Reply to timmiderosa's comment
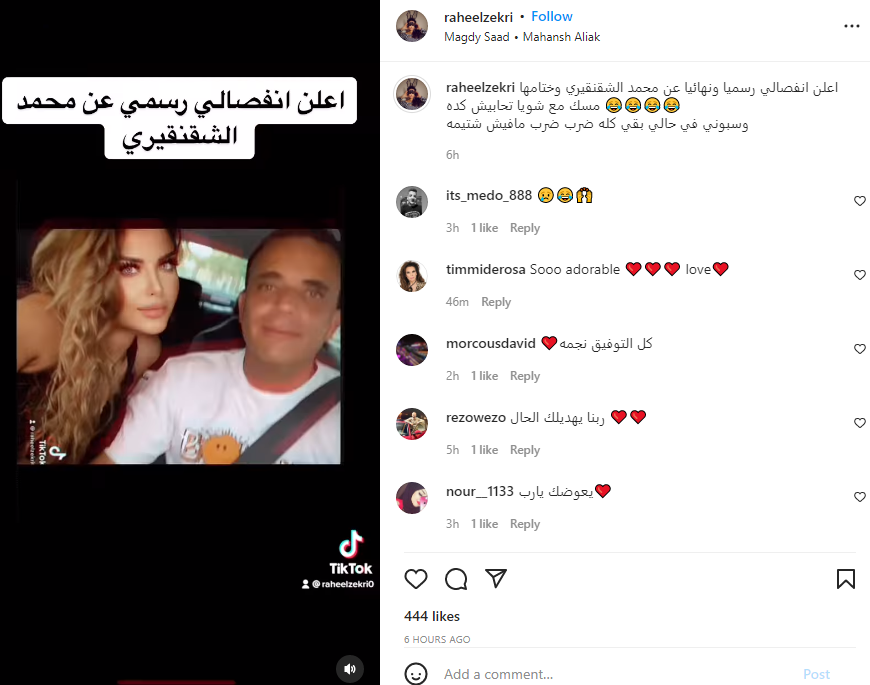Screen dimensions: 870x685 tap(496, 302)
